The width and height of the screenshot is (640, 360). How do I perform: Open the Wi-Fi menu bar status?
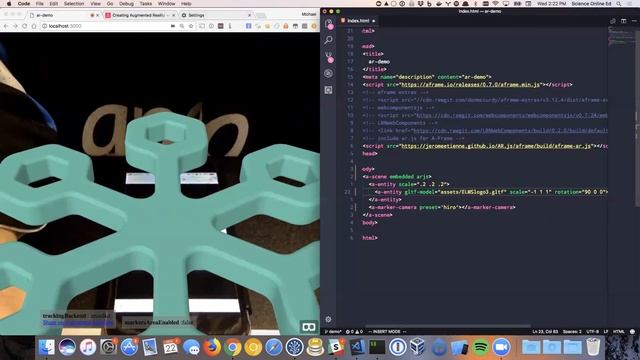coord(496,4)
